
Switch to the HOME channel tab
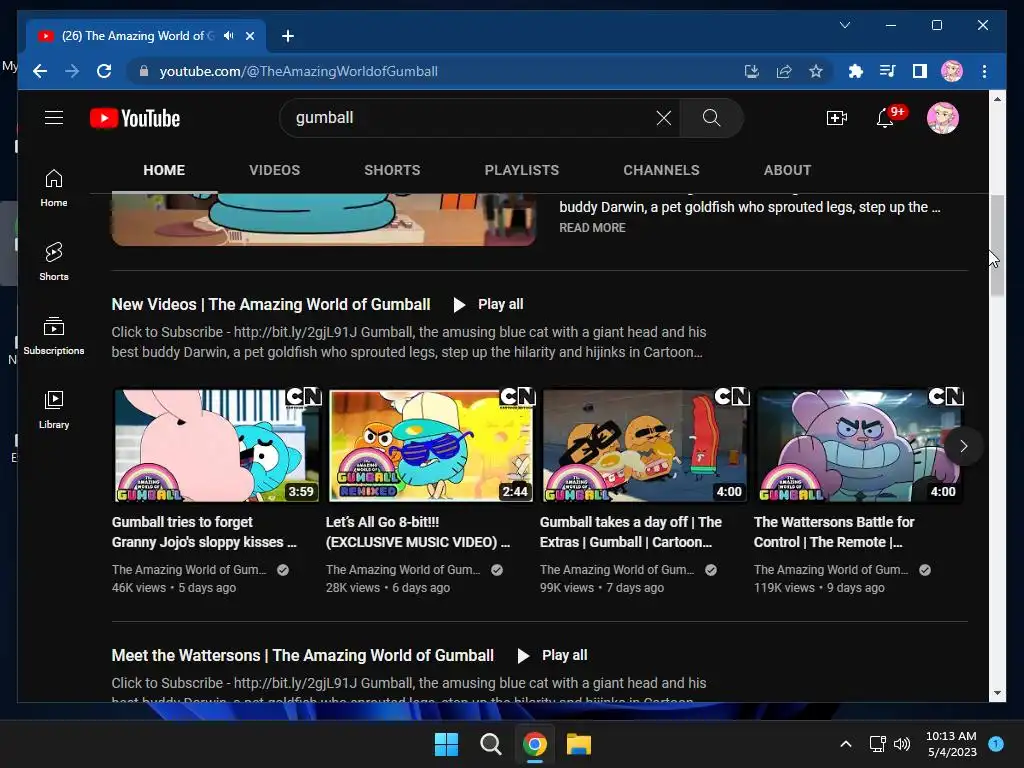164,170
